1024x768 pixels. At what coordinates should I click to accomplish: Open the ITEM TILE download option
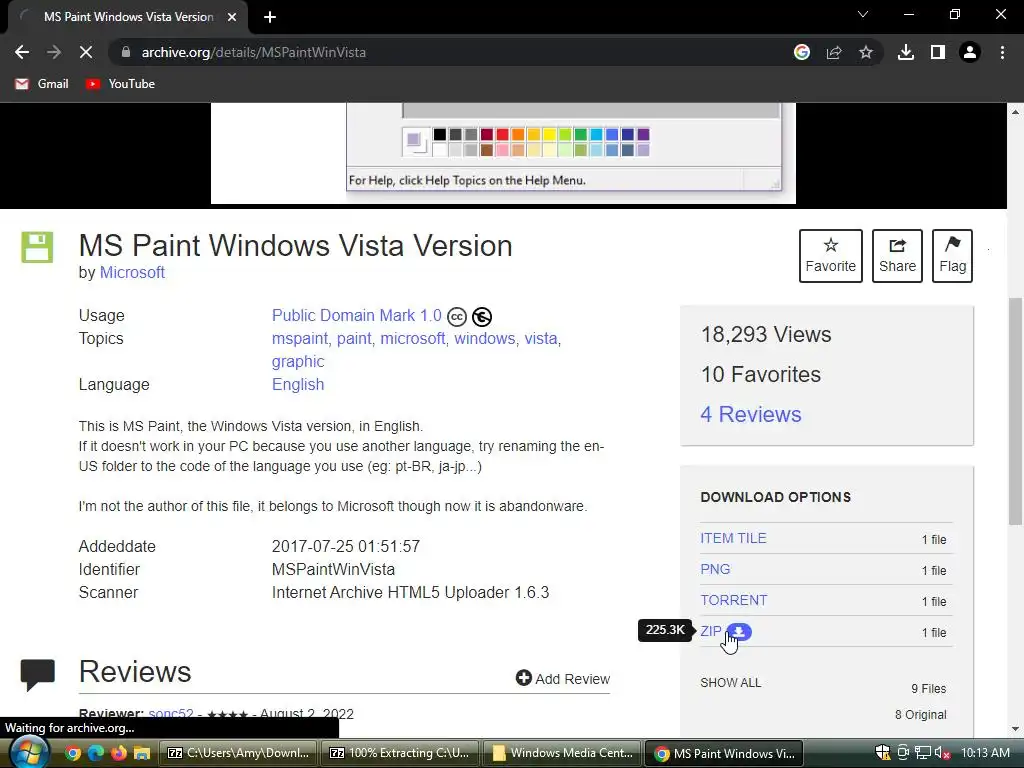click(733, 538)
